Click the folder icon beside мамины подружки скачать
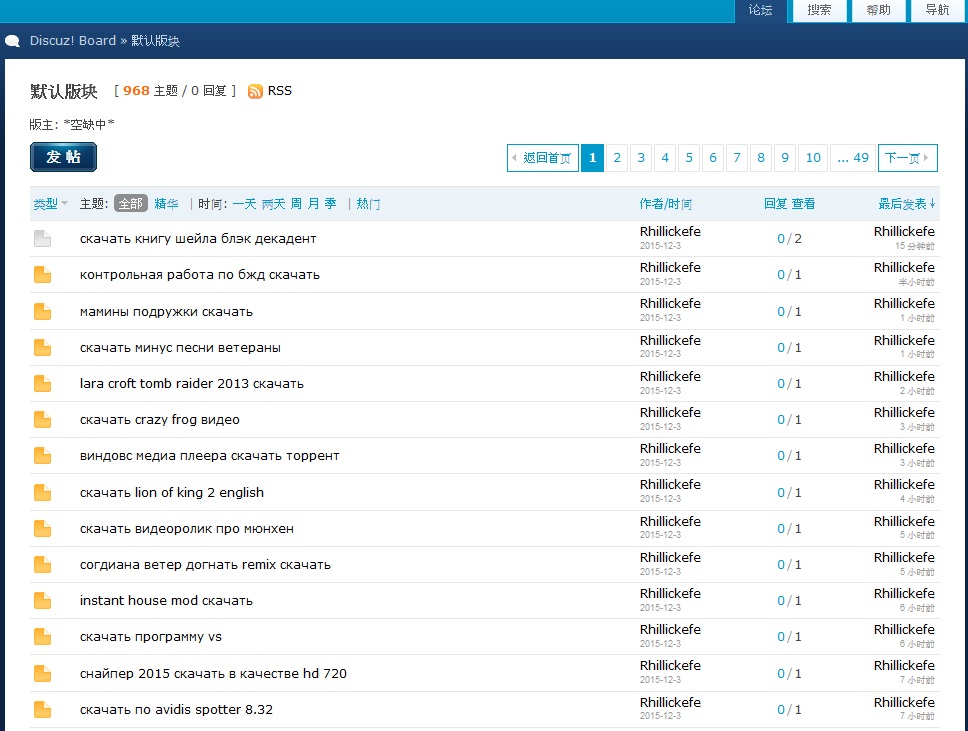 43,311
